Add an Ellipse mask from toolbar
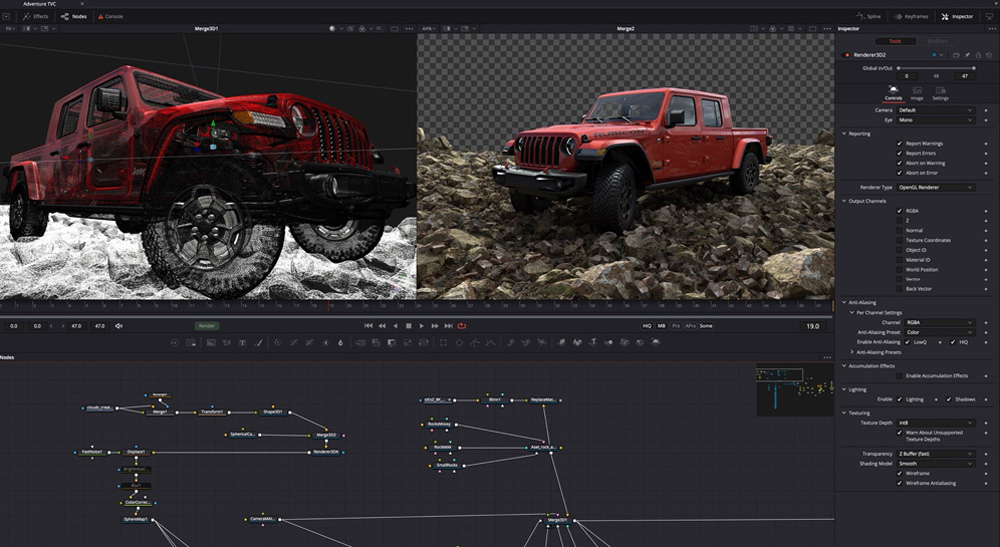 [459, 342]
